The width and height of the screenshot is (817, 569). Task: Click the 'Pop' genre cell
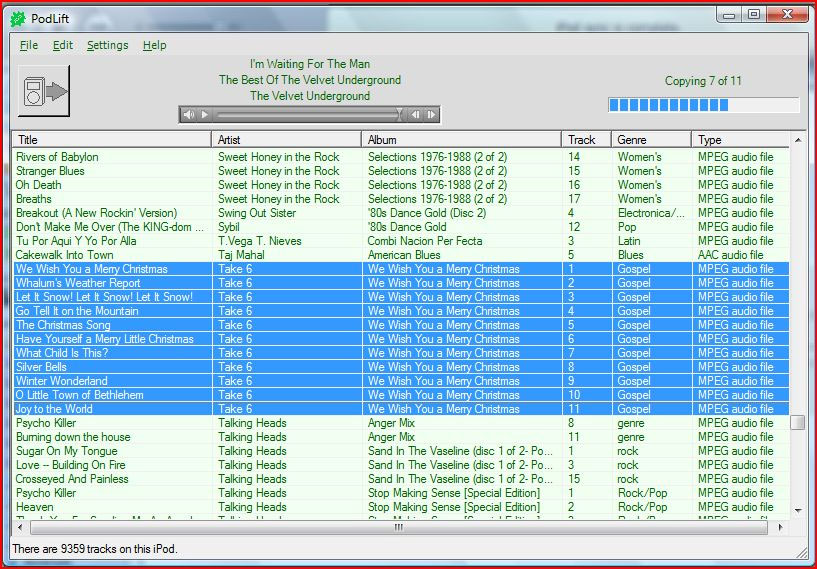click(627, 227)
